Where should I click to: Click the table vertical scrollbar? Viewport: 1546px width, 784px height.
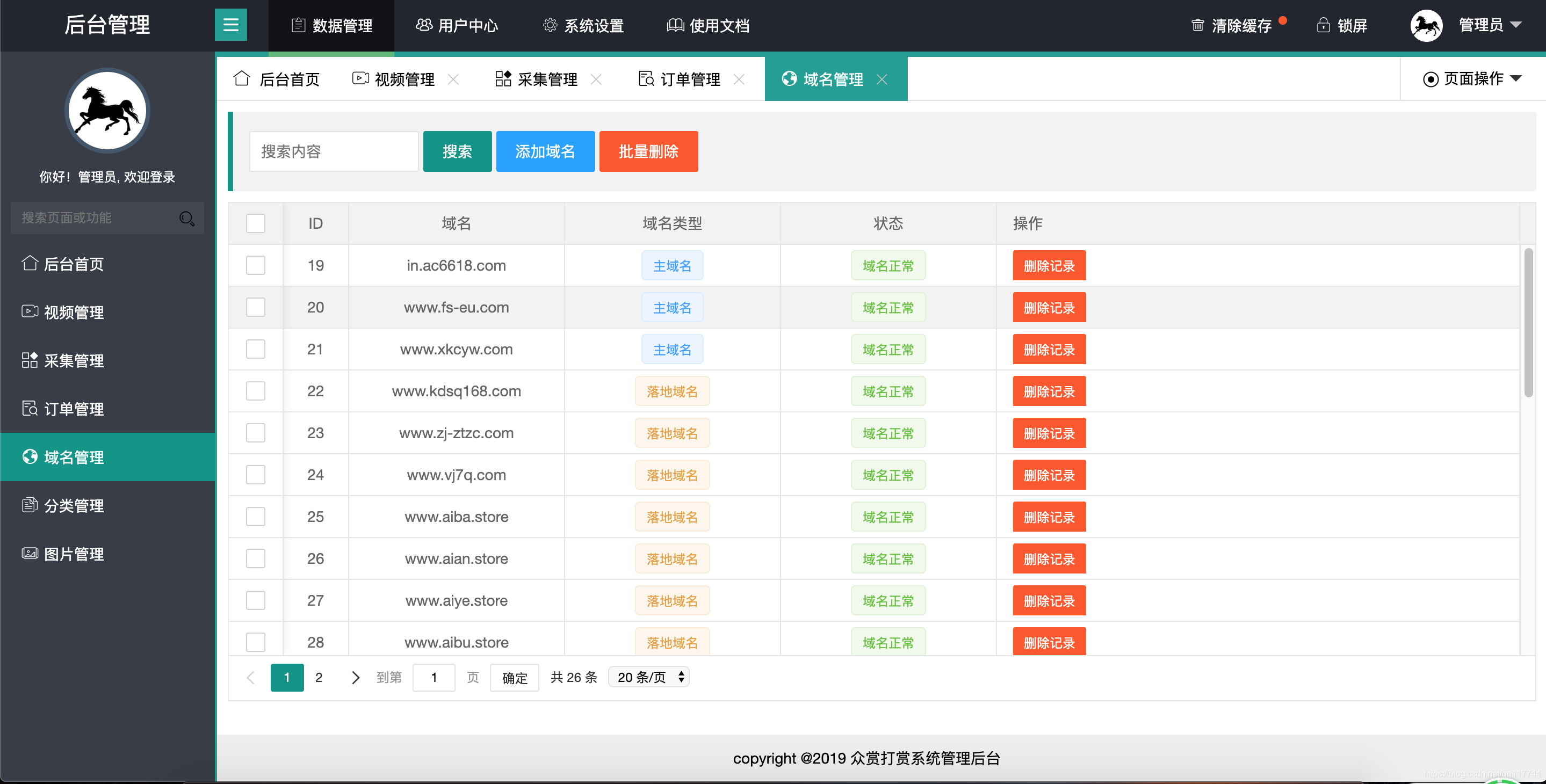1528,322
